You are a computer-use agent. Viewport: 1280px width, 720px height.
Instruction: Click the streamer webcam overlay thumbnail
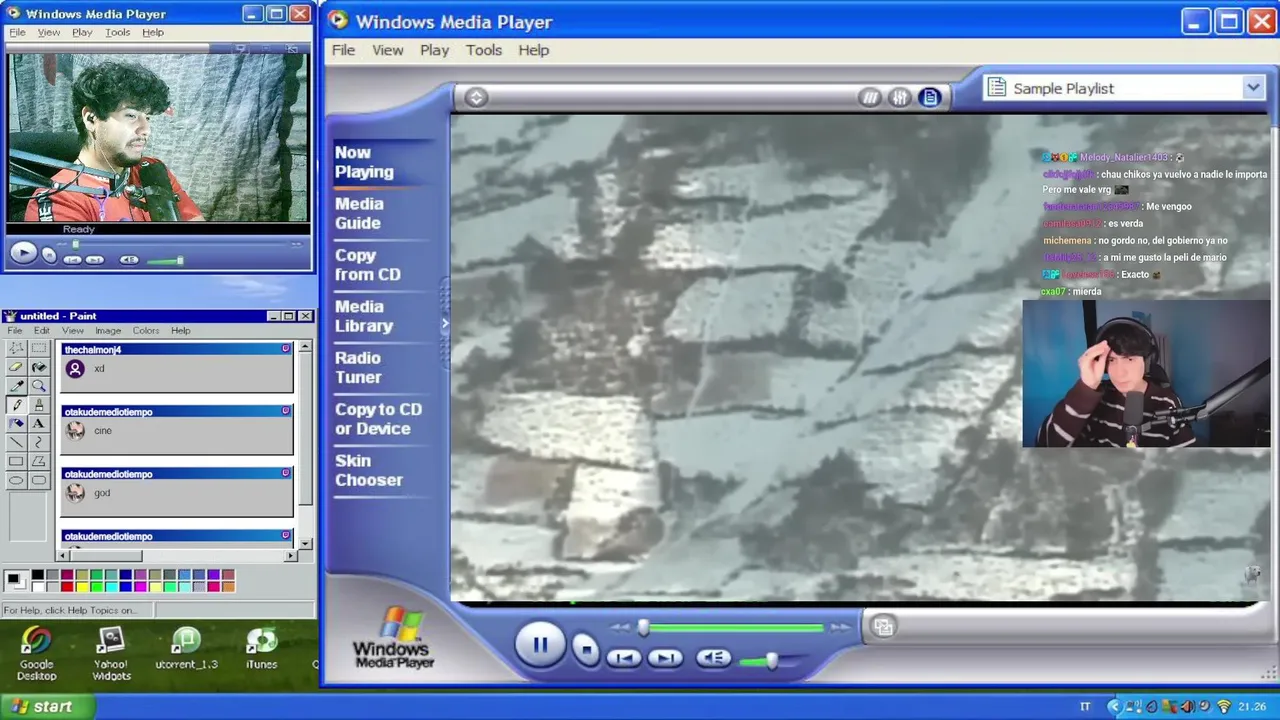[x=1146, y=373]
